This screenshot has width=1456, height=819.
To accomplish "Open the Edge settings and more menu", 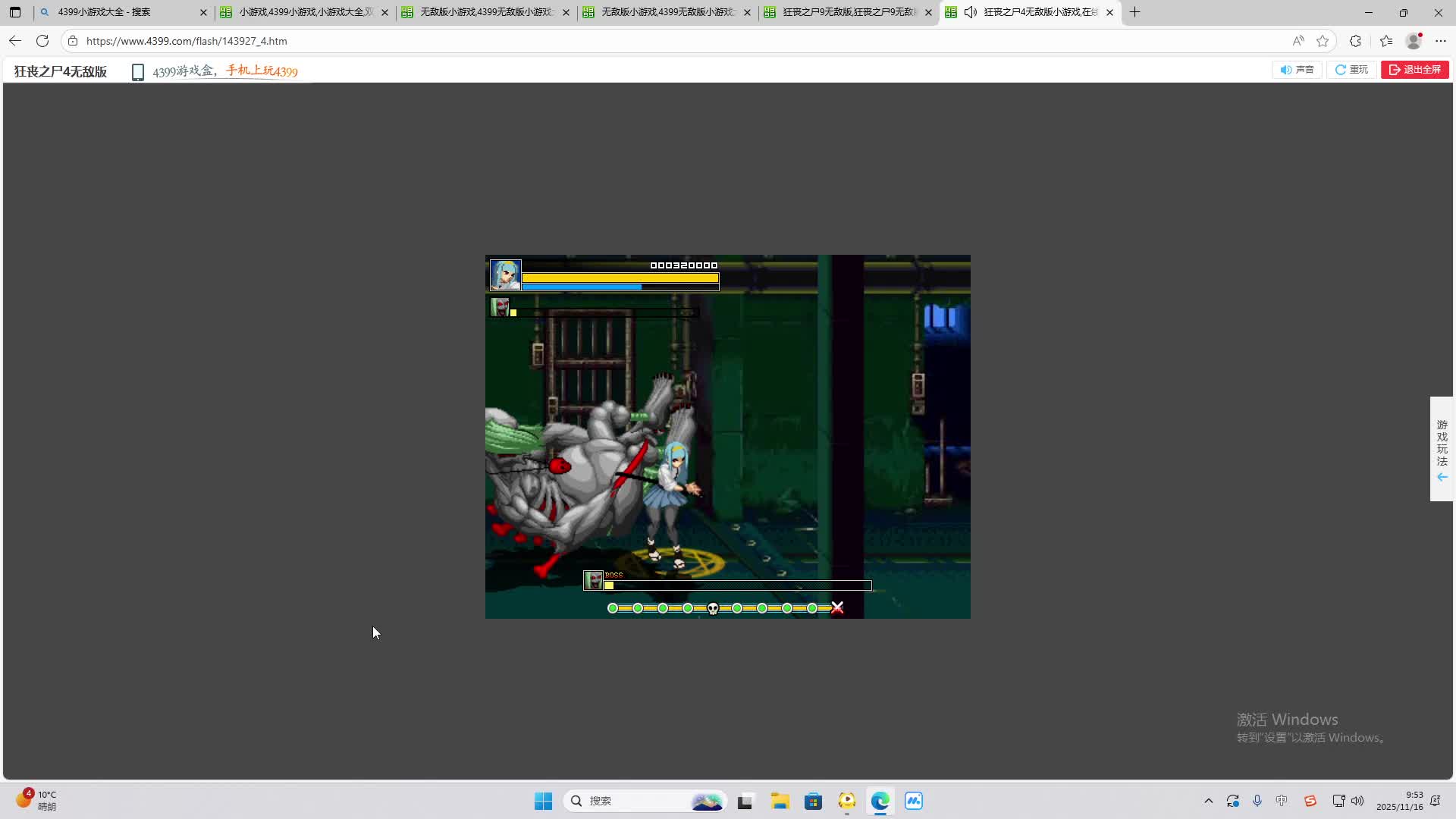I will (x=1441, y=41).
